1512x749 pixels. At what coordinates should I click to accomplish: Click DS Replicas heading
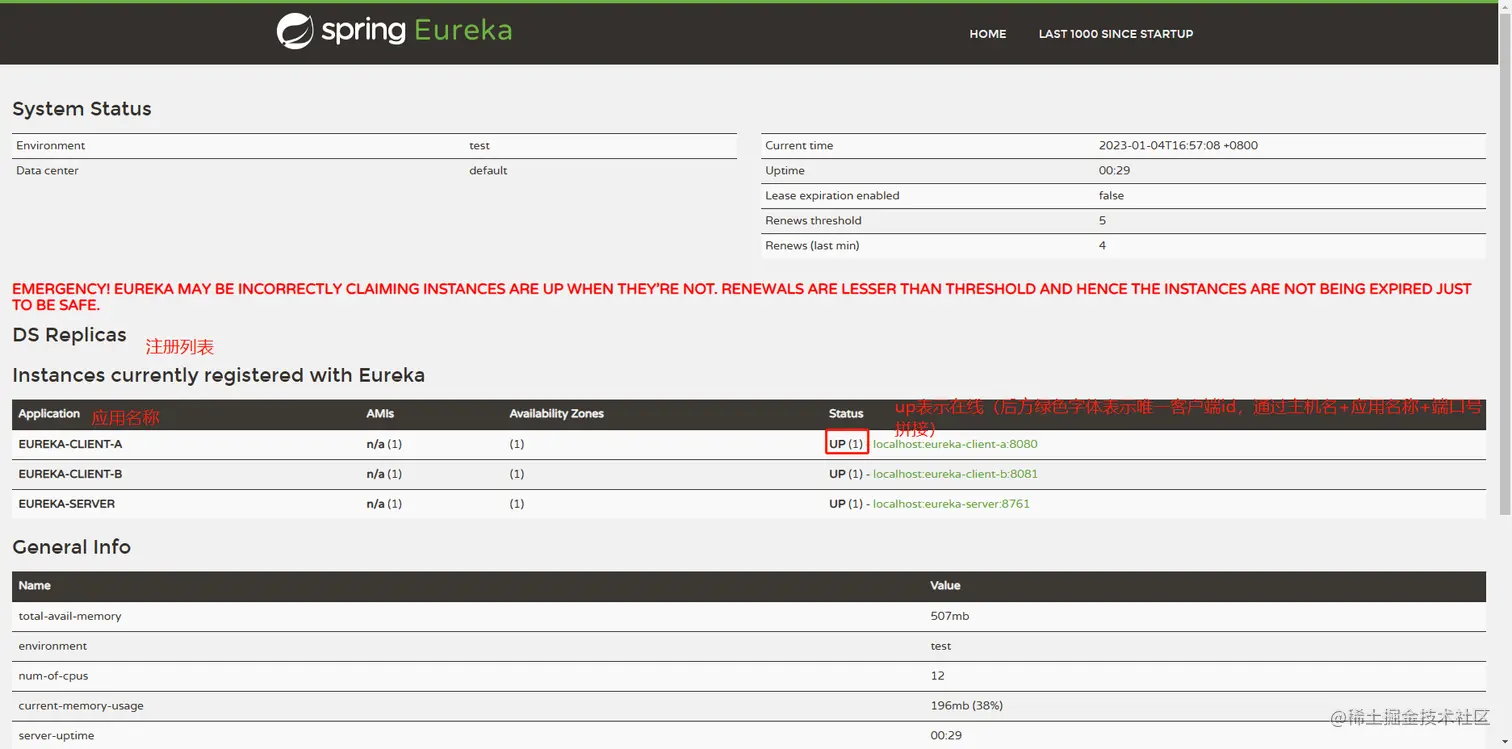[69, 335]
